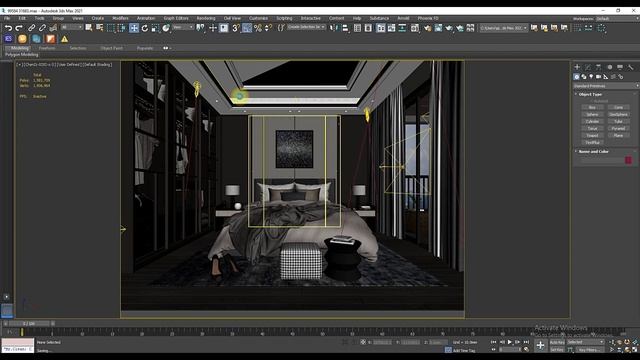The width and height of the screenshot is (640, 360).
Task: Activate the Bind to Space Warp tool
Action: tap(53, 28)
